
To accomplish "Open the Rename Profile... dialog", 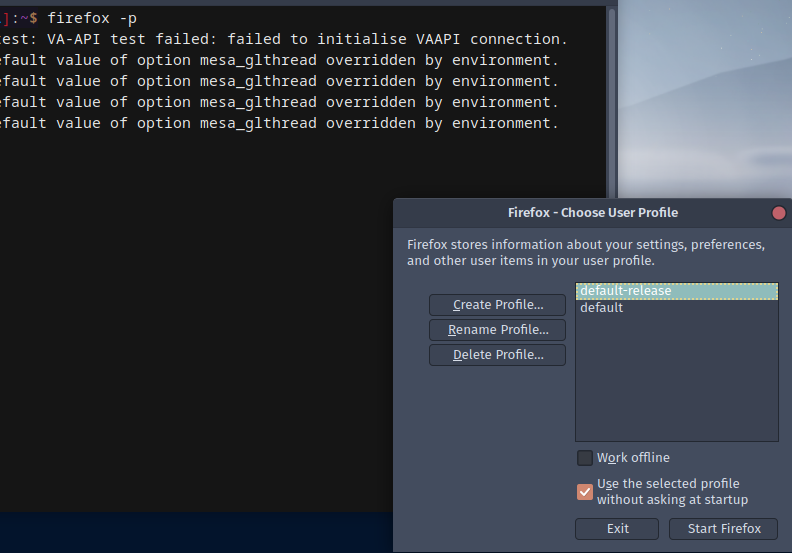I will point(497,330).
